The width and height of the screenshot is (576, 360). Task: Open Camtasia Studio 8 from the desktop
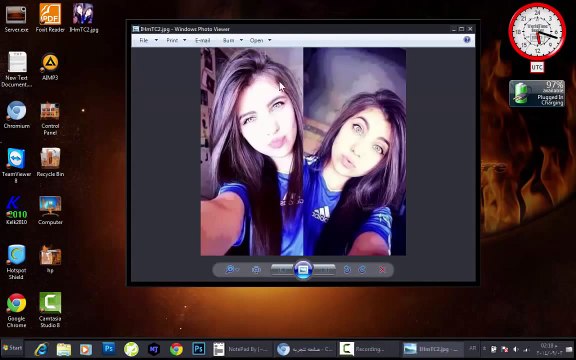pyautogui.click(x=50, y=310)
